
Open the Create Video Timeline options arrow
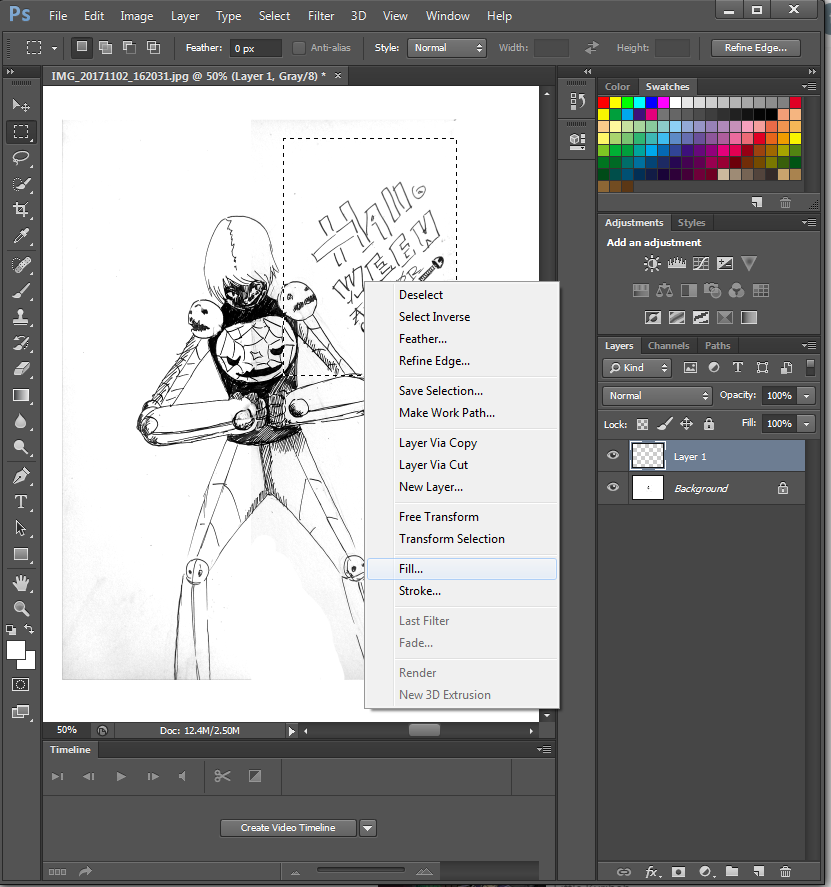pos(368,828)
